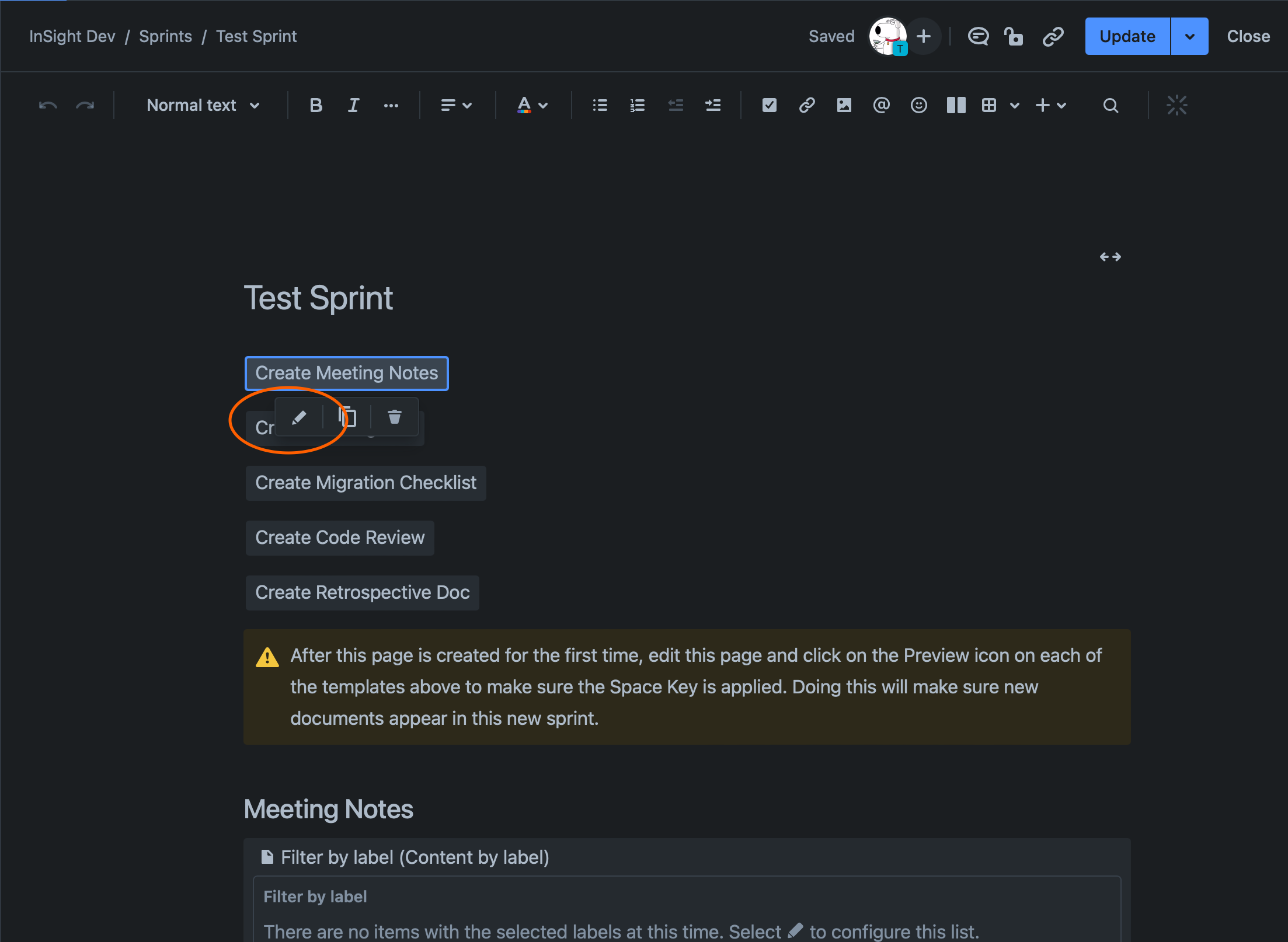Click the user avatar in header
The width and height of the screenshot is (1288, 942).
887,36
